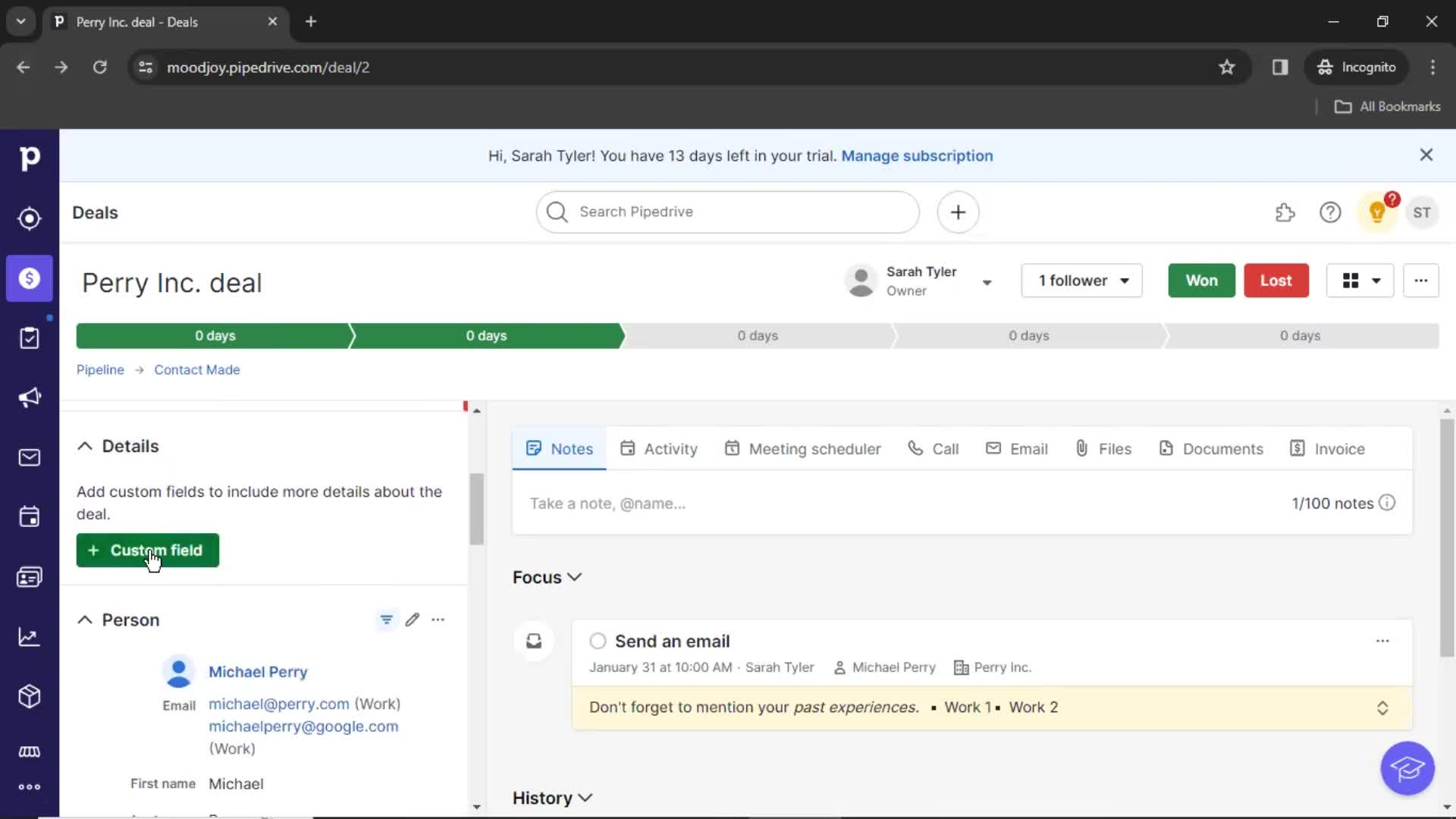Collapse the Details section

(x=85, y=446)
